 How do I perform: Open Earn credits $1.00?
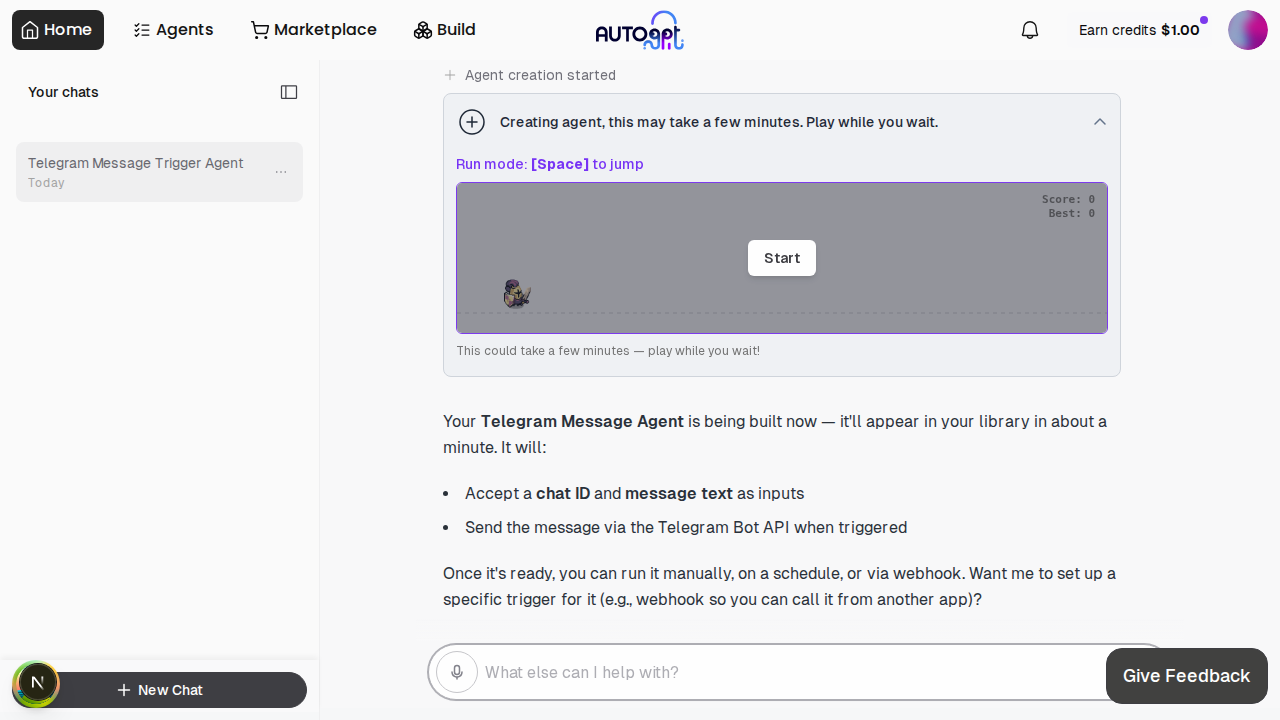click(x=1139, y=30)
